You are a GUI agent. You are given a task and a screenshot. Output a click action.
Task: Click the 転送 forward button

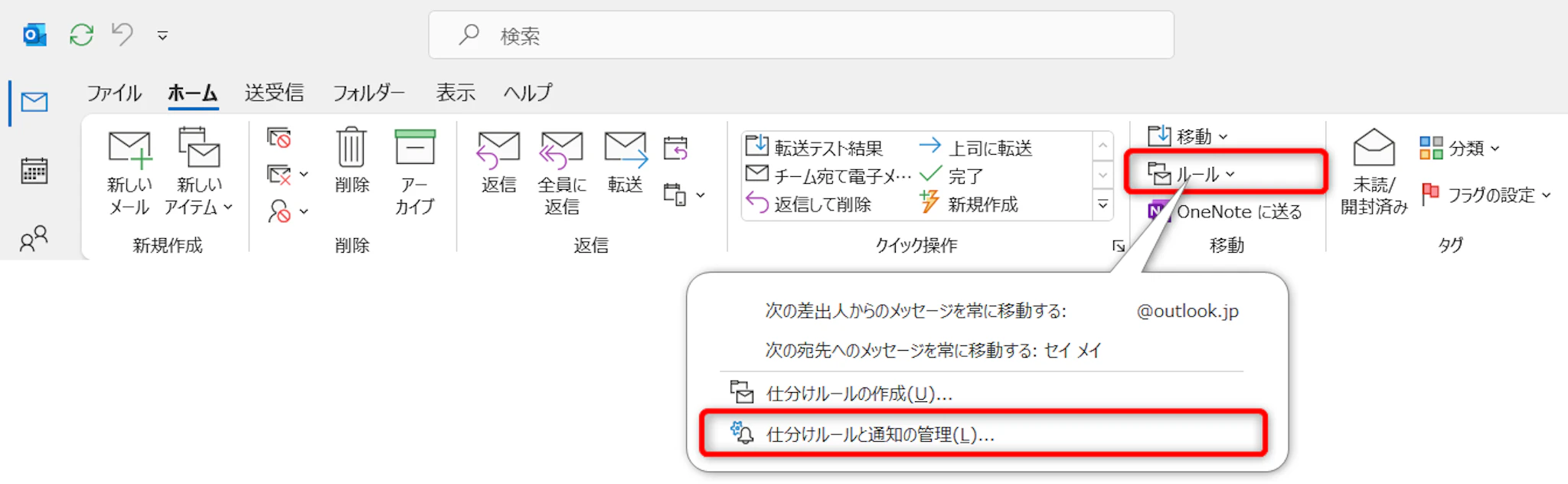coord(626,162)
